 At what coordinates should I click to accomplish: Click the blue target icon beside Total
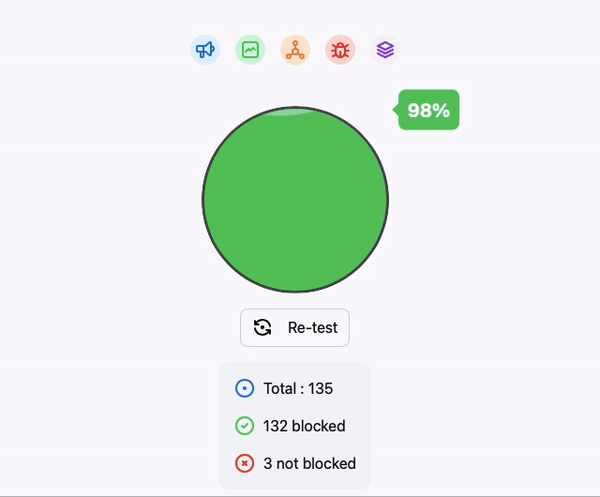(x=244, y=388)
